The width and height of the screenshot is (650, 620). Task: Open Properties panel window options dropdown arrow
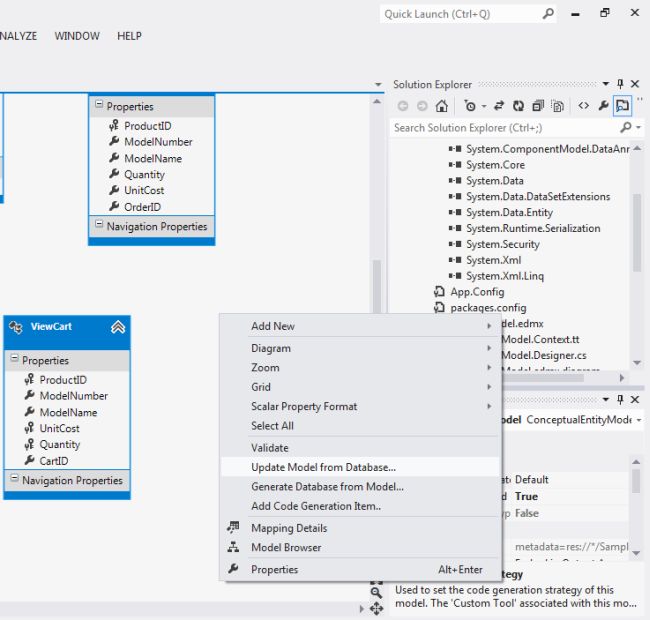coord(606,399)
